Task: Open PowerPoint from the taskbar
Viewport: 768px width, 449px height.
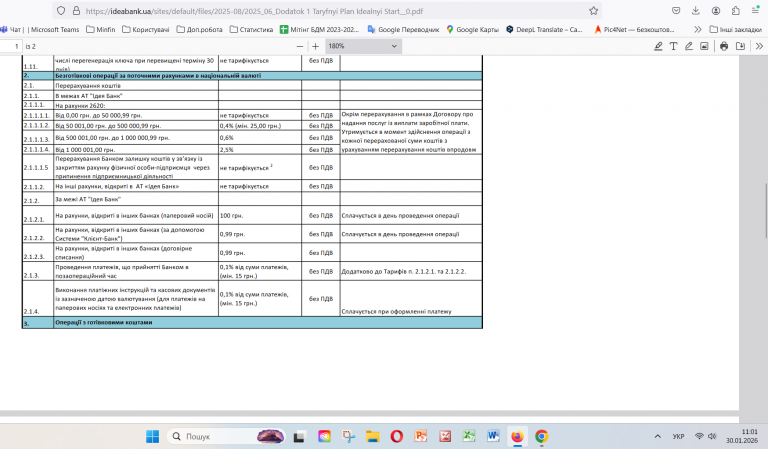Action: (x=421, y=436)
